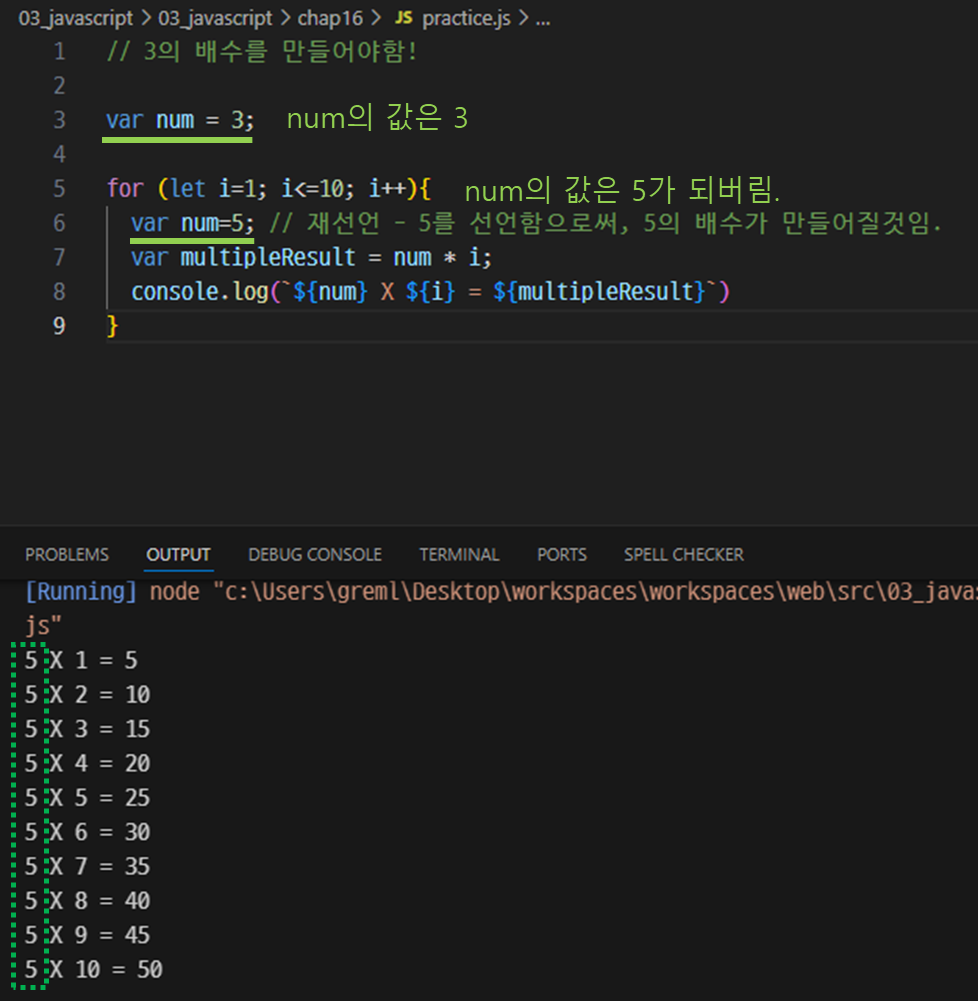Click output line '5 X 4 = 20'

pos(87,763)
